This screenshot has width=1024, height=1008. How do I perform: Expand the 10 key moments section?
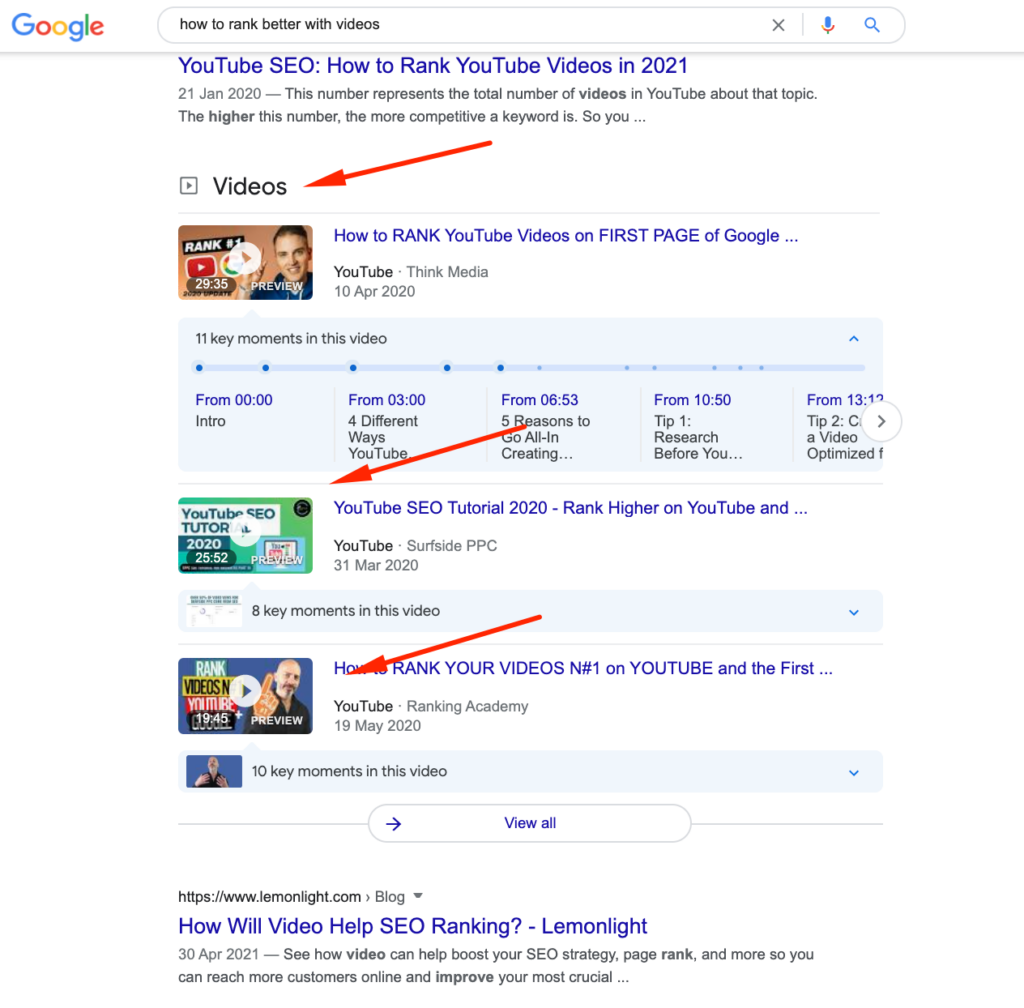pos(853,772)
